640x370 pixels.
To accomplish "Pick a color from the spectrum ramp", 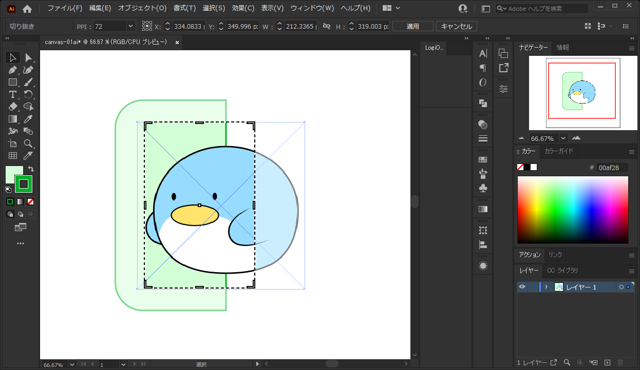I will (573, 210).
